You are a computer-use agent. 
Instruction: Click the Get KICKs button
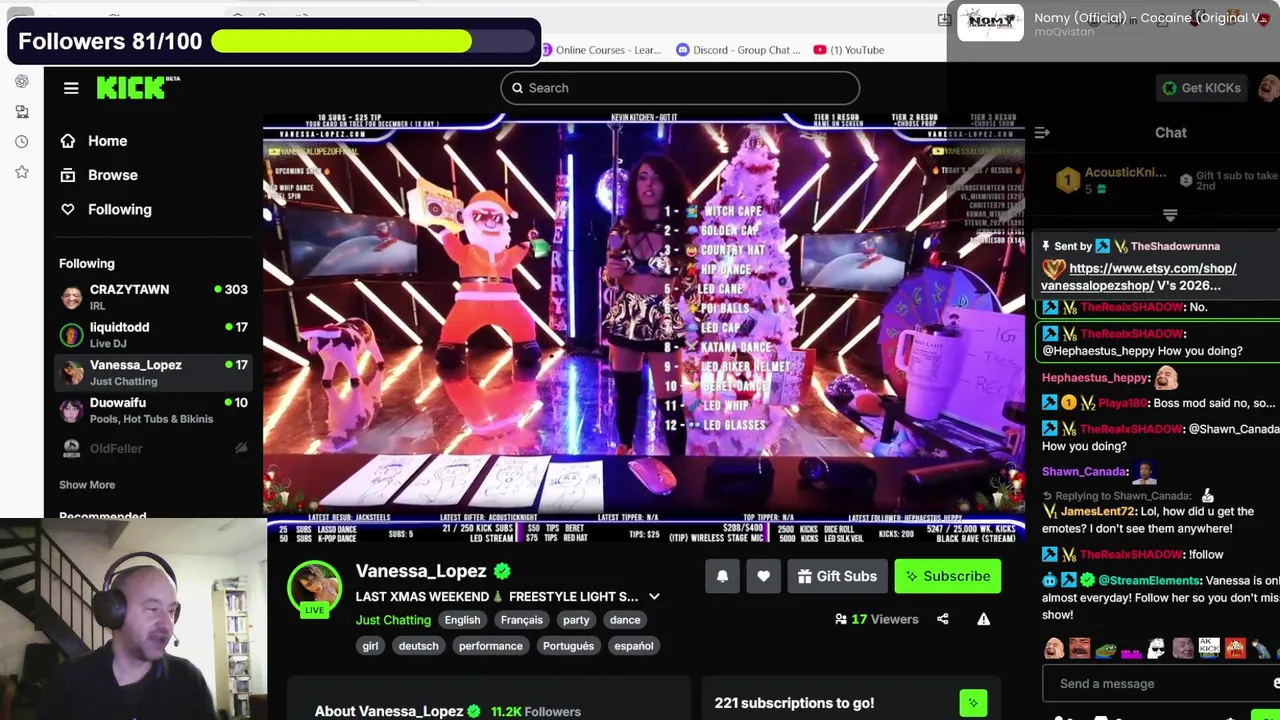pos(1200,88)
